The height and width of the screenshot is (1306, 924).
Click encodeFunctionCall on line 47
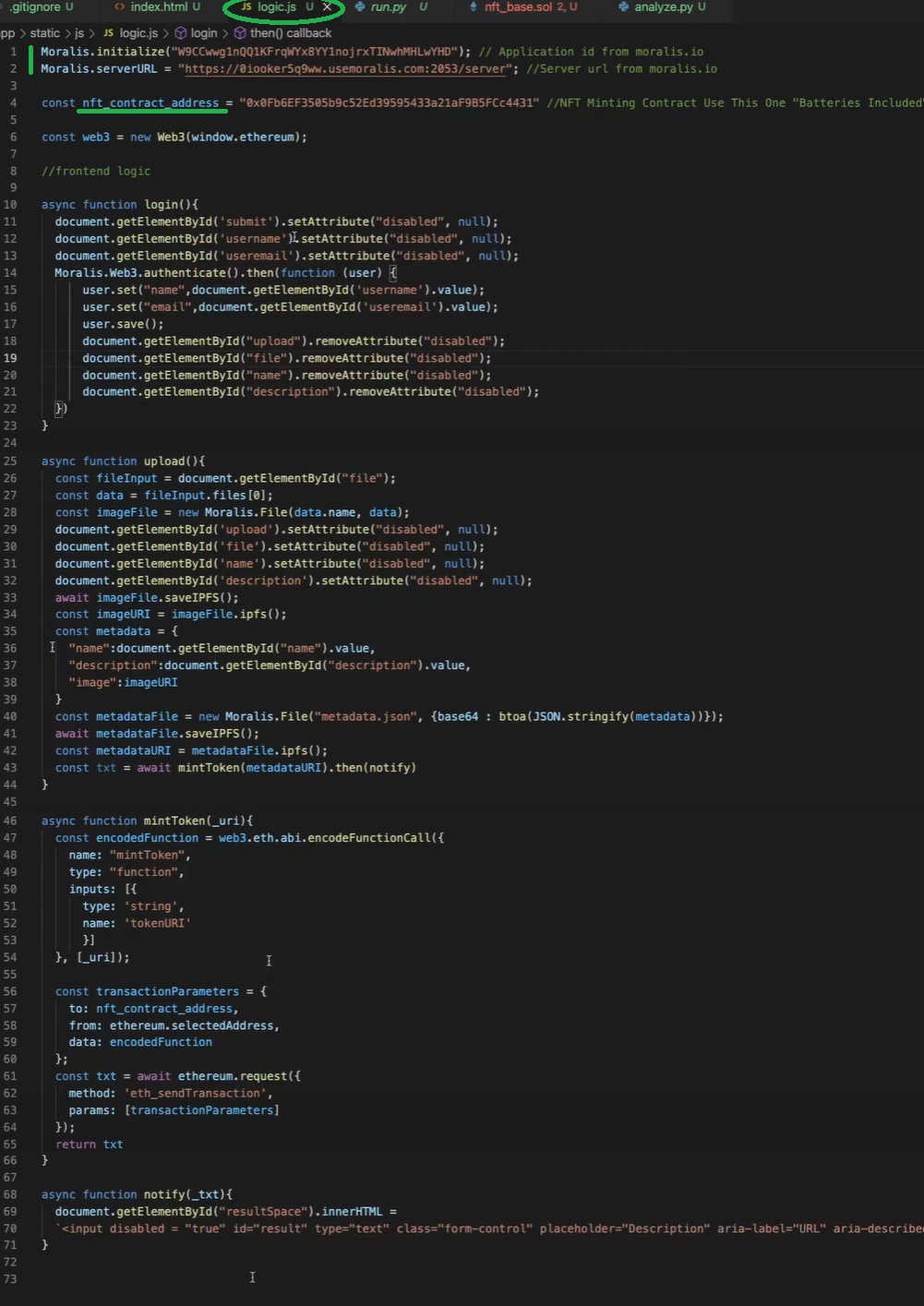[x=369, y=838]
